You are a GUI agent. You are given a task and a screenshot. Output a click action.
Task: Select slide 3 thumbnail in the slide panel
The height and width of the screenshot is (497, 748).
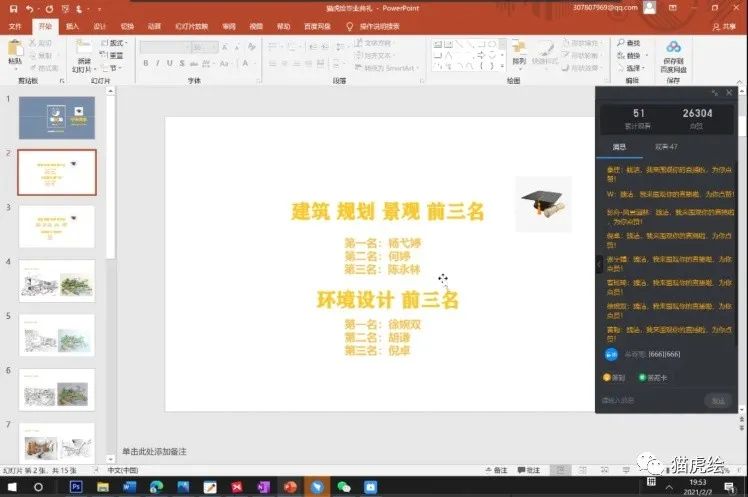pyautogui.click(x=57, y=227)
